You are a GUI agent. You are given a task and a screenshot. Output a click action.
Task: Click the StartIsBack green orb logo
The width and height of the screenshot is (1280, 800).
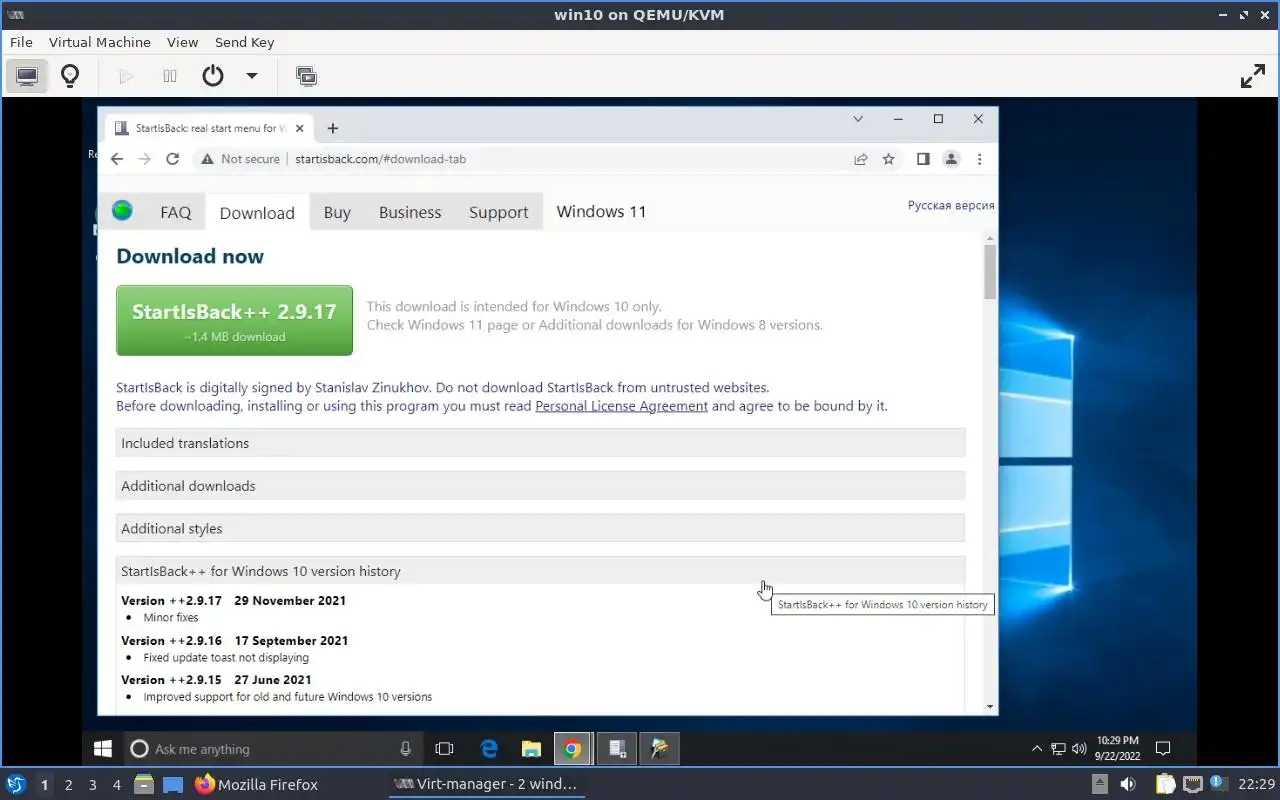[122, 210]
